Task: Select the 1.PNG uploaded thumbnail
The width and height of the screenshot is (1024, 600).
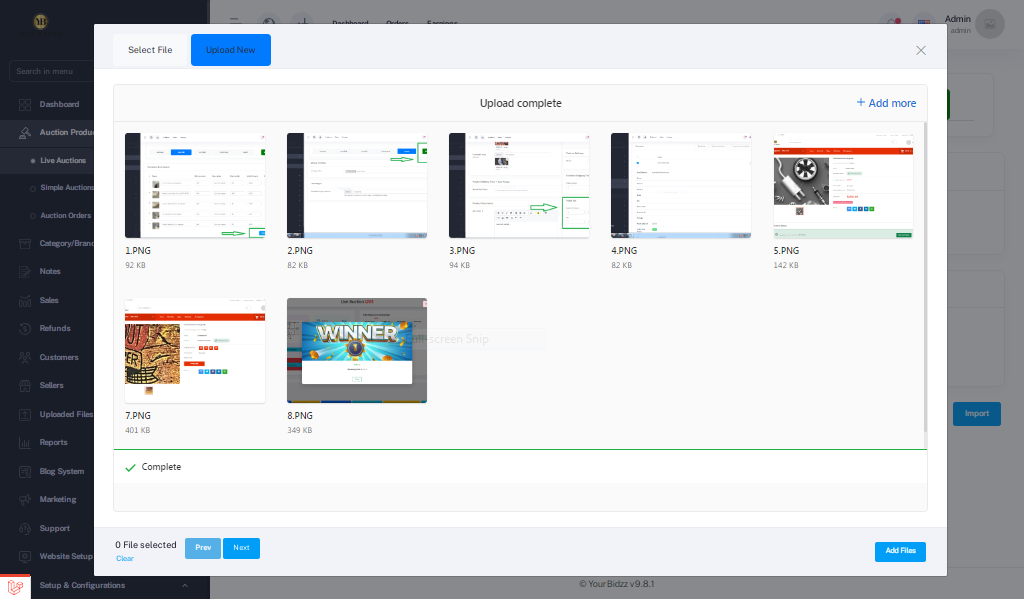Action: [195, 185]
